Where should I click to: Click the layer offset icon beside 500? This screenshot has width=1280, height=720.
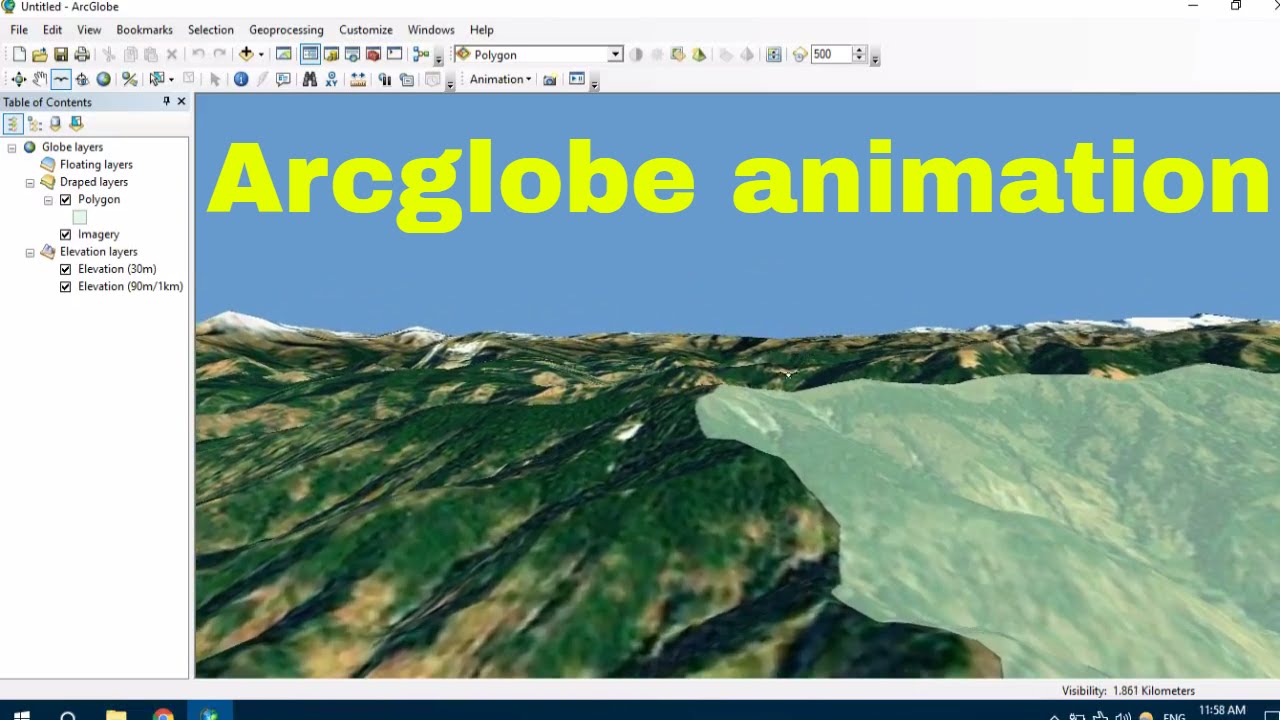(800, 54)
